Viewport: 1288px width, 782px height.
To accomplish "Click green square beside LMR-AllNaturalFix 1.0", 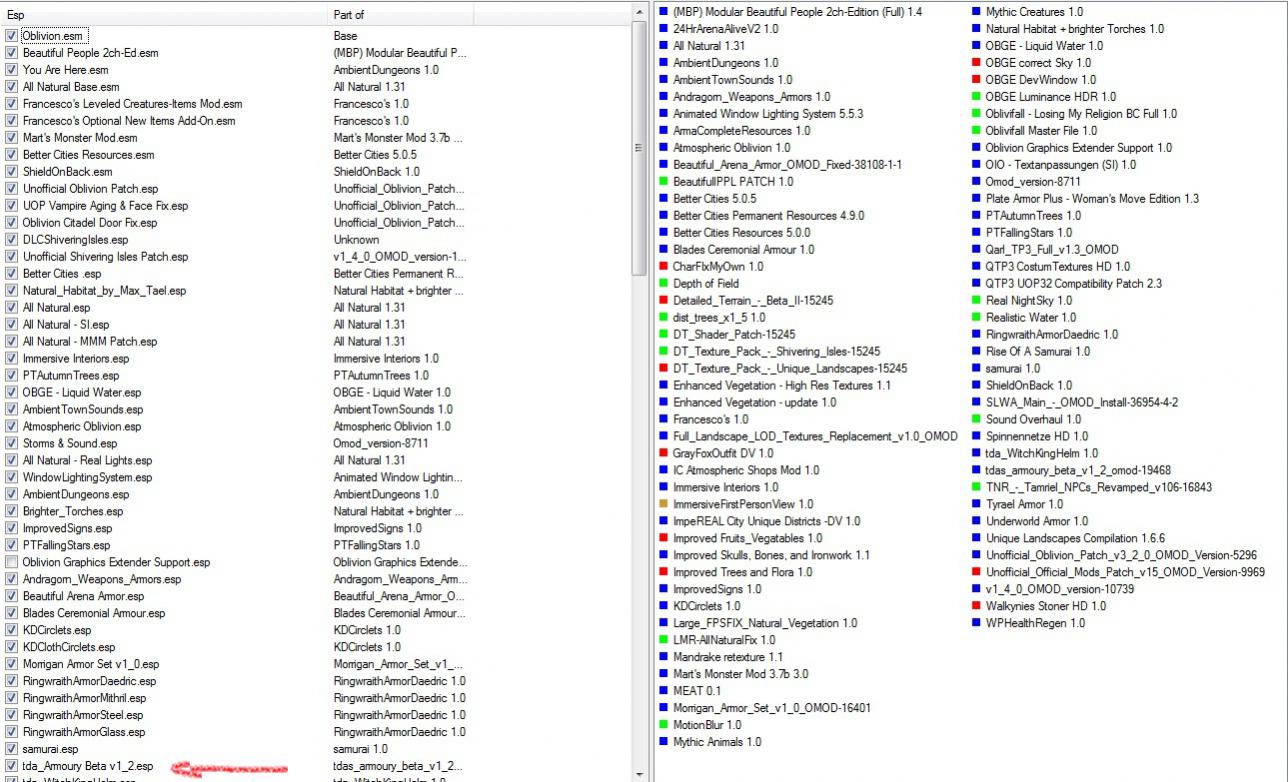I will point(663,640).
